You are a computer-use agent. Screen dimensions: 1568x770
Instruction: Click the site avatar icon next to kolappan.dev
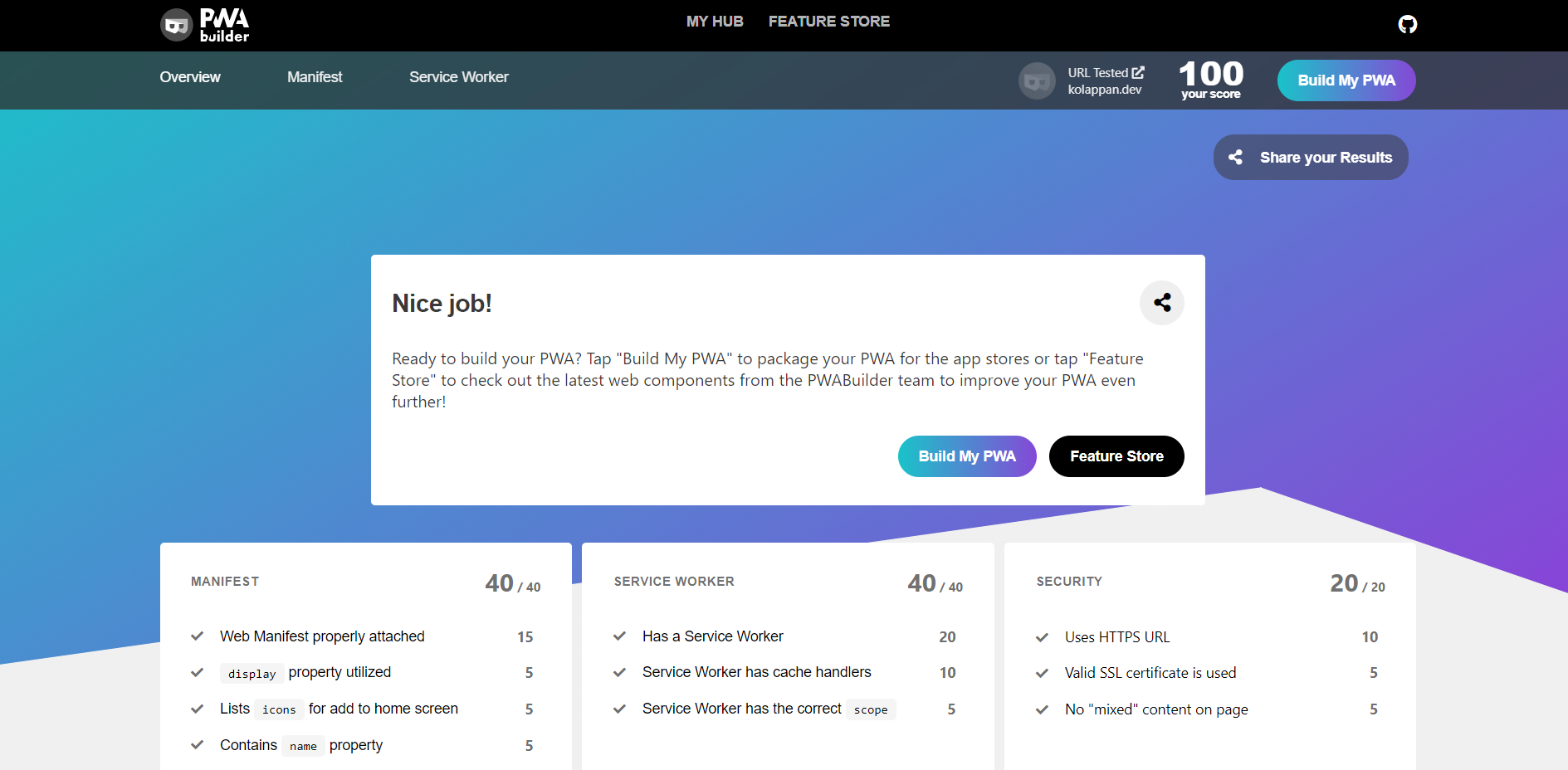1037,81
